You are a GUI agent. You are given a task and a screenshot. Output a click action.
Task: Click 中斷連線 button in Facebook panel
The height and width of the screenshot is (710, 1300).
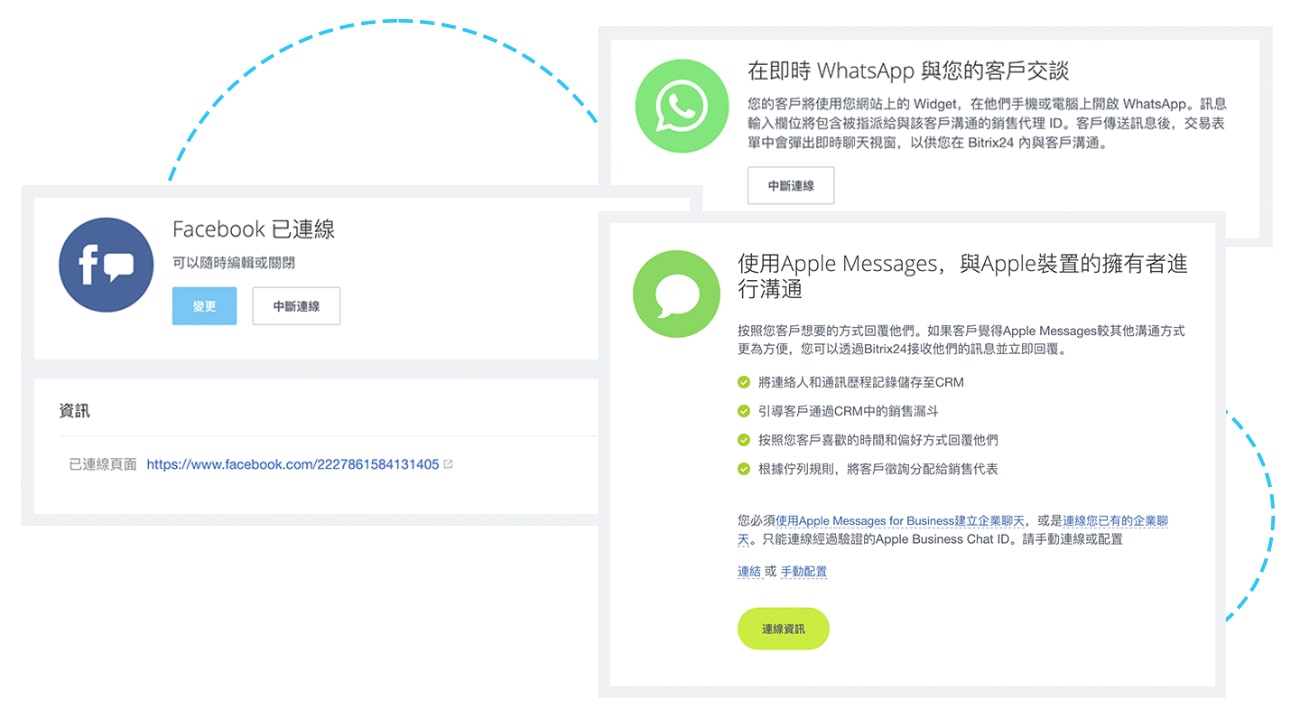[x=296, y=306]
